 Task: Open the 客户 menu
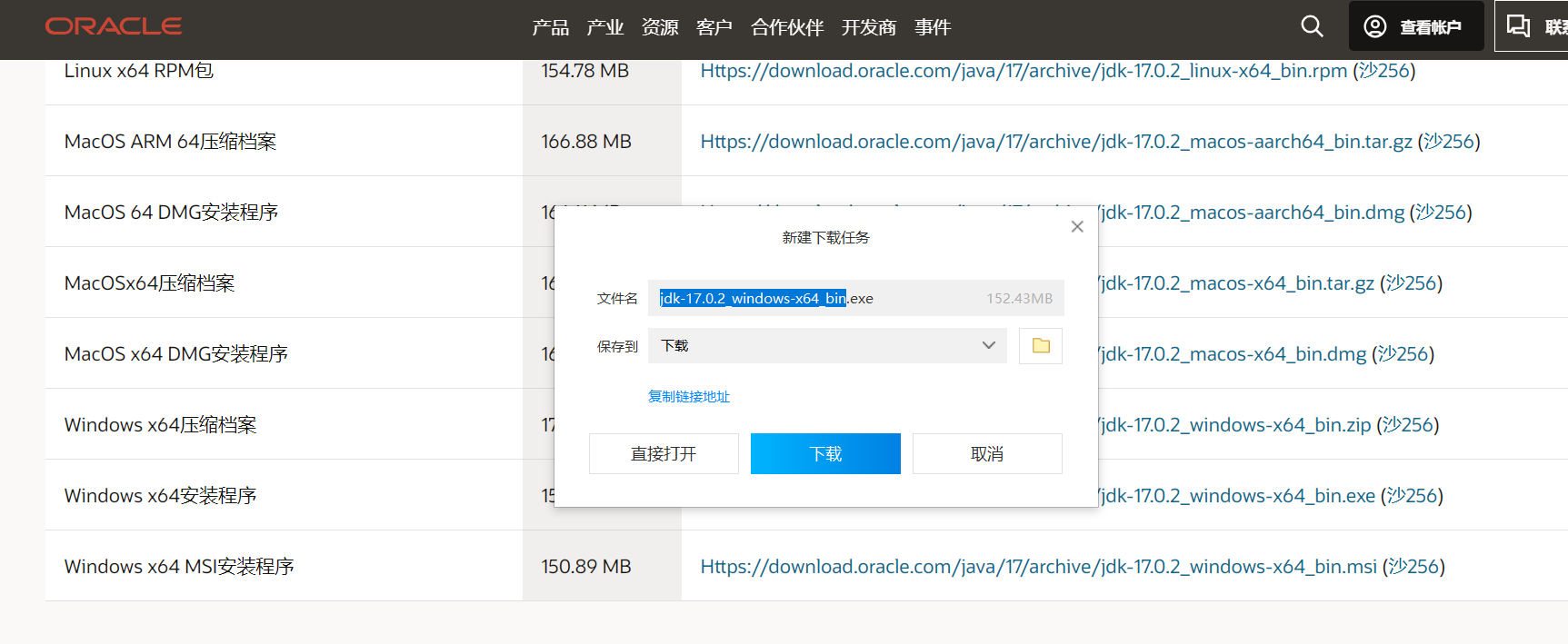pyautogui.click(x=714, y=27)
